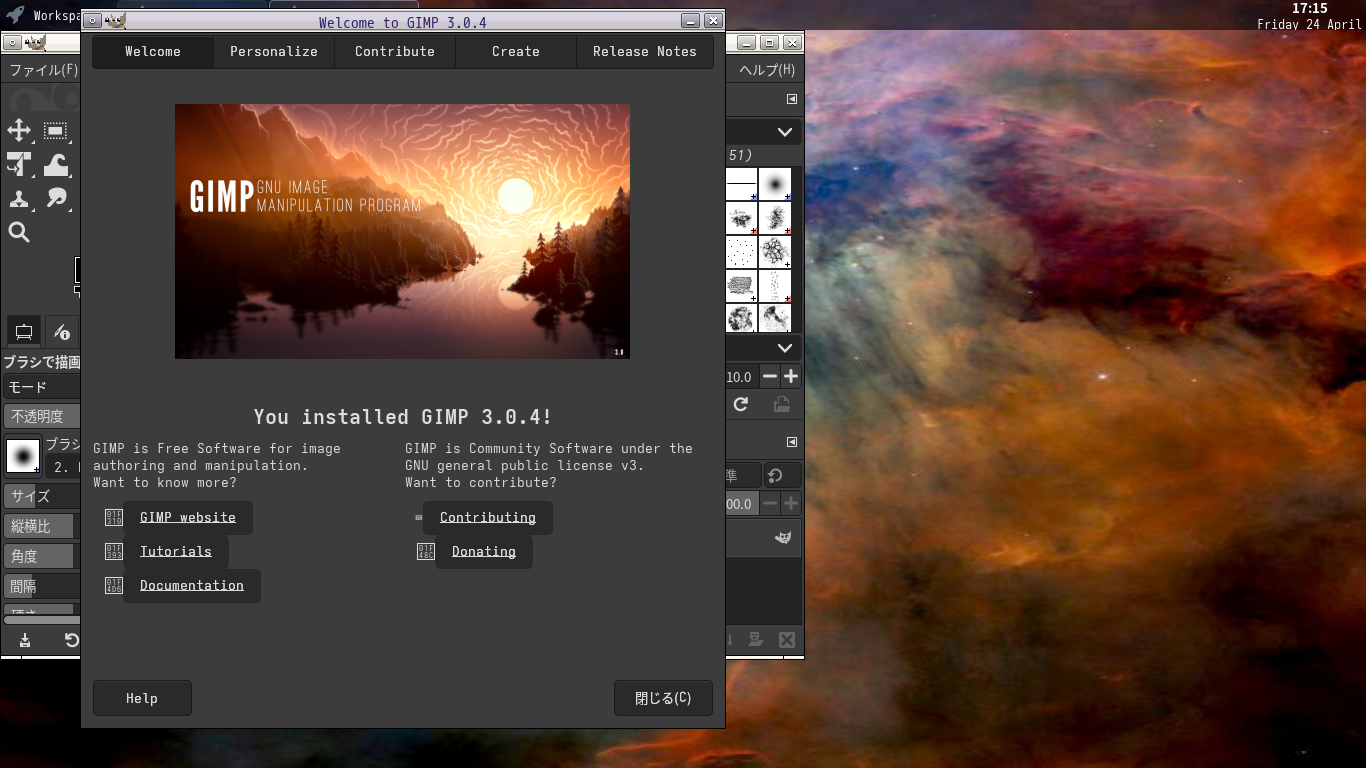Click the reset tool options icon

72,640
